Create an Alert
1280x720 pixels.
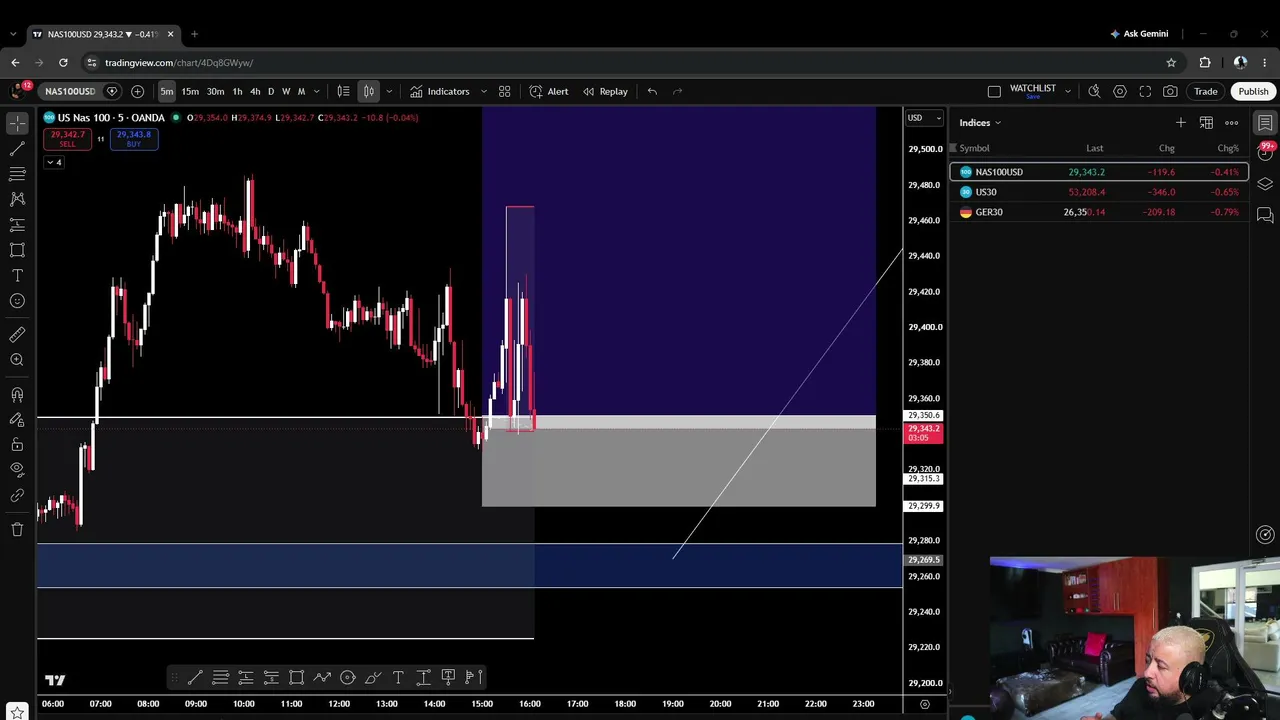pyautogui.click(x=549, y=91)
